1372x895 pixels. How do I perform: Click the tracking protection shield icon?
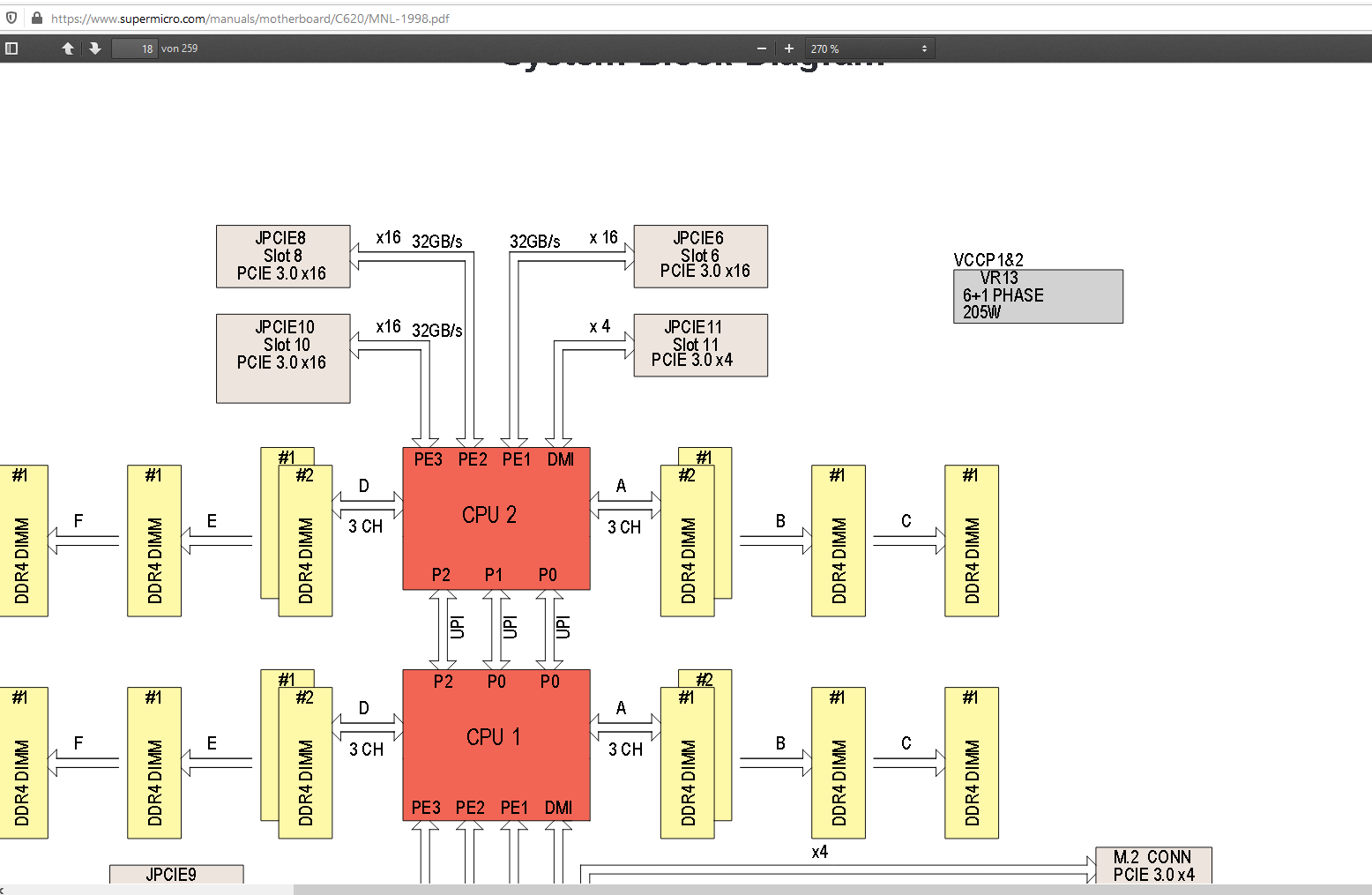click(x=11, y=18)
